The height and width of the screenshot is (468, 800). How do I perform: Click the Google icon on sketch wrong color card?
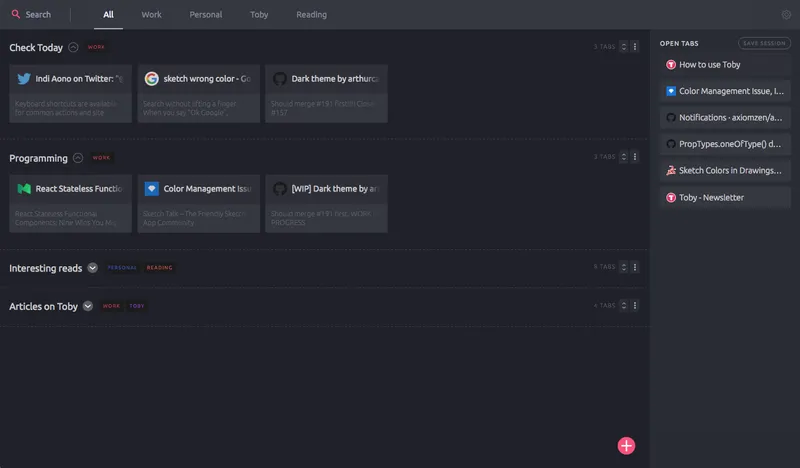tap(152, 79)
